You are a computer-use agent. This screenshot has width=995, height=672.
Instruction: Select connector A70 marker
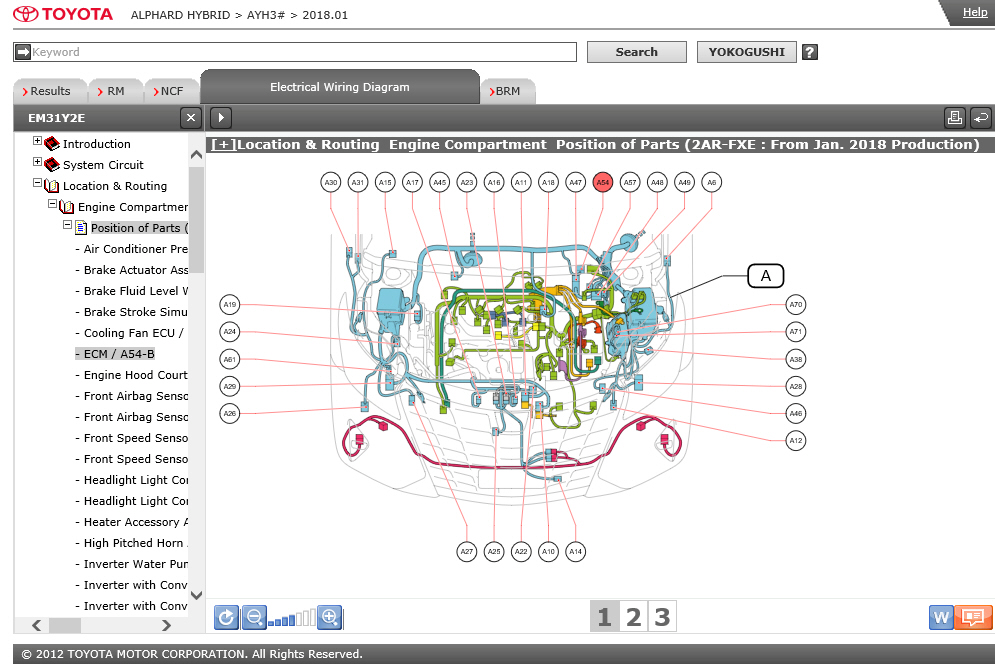tap(796, 305)
